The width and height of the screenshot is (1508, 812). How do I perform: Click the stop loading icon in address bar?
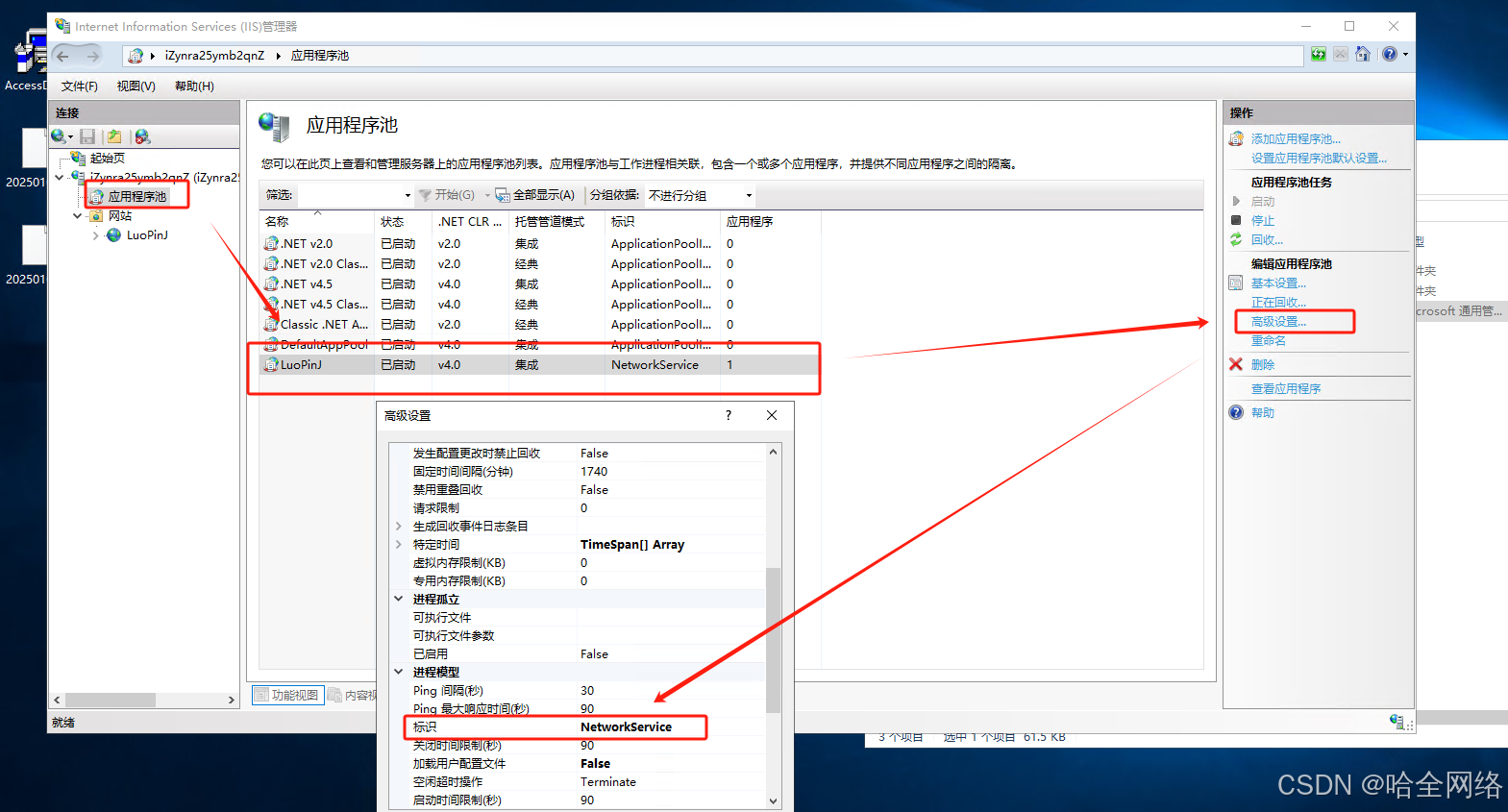pos(1341,55)
